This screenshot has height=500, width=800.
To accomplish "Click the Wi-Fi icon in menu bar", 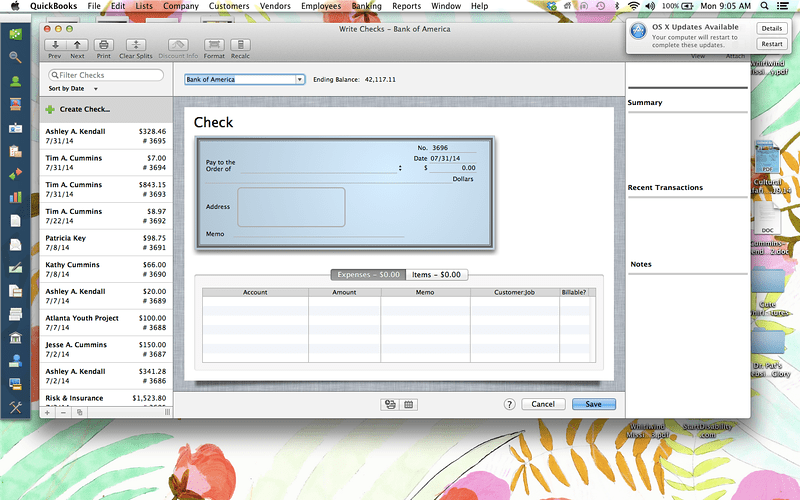I will (633, 6).
